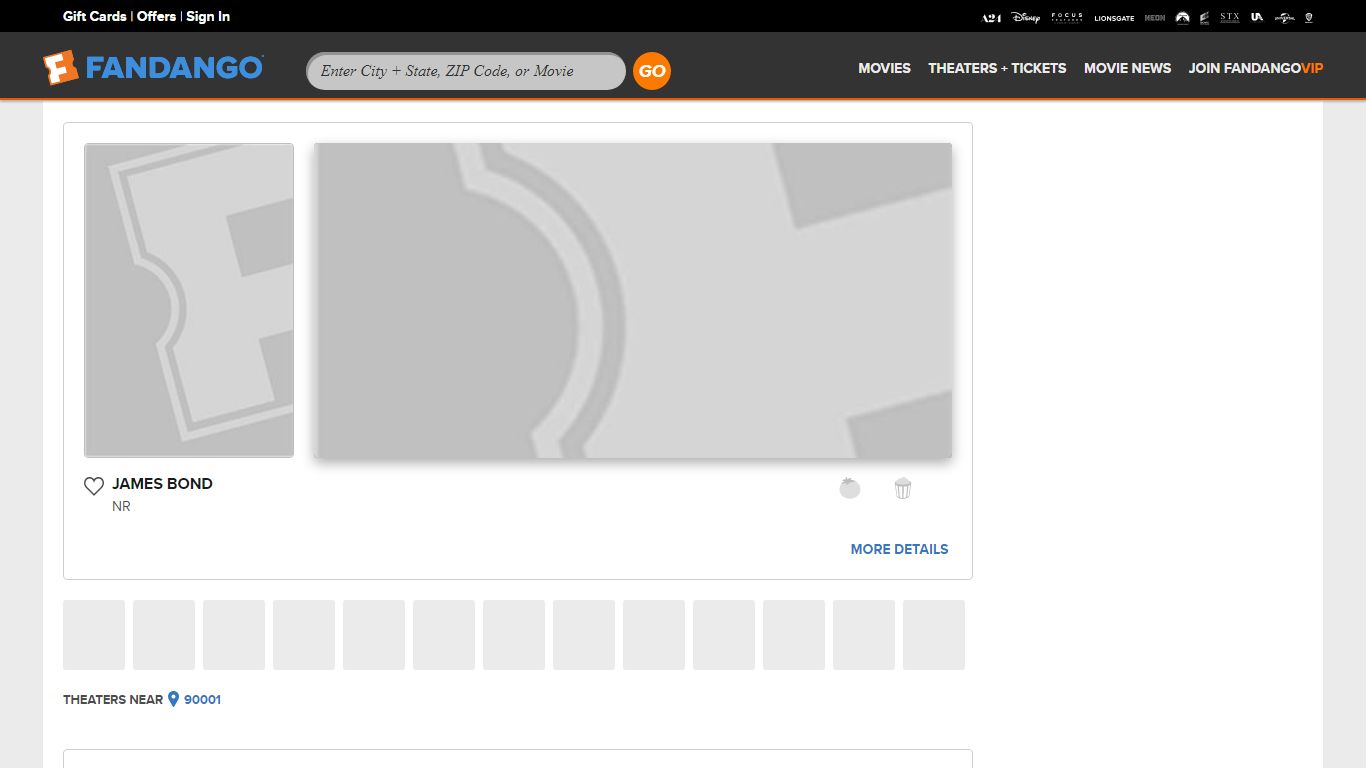The width and height of the screenshot is (1366, 768).
Task: Click the popcorn audience score icon
Action: coord(903,488)
